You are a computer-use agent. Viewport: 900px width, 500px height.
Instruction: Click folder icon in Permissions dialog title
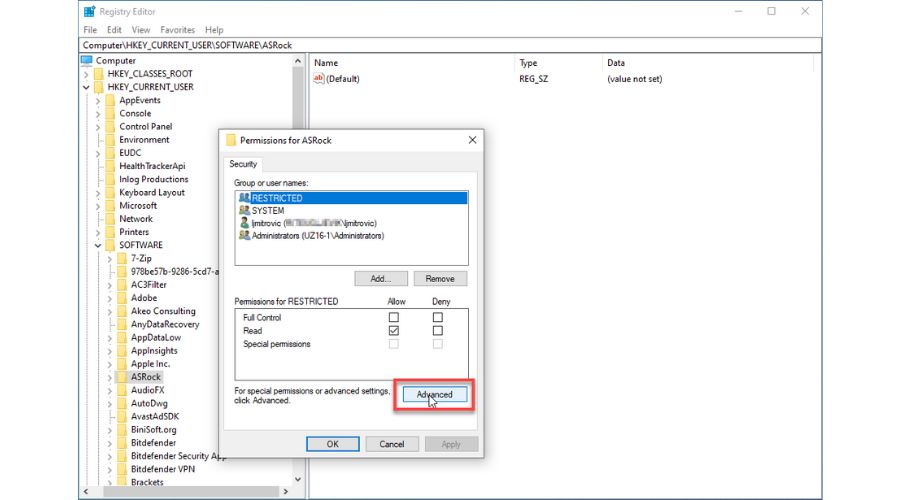[x=231, y=140]
